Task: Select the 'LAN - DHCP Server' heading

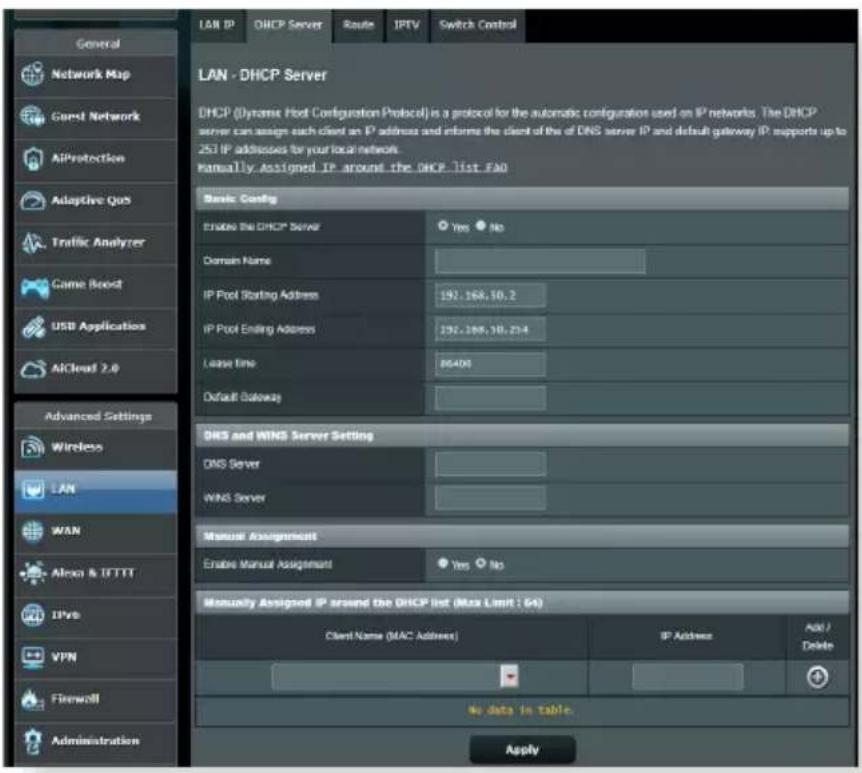Action: pyautogui.click(x=263, y=75)
